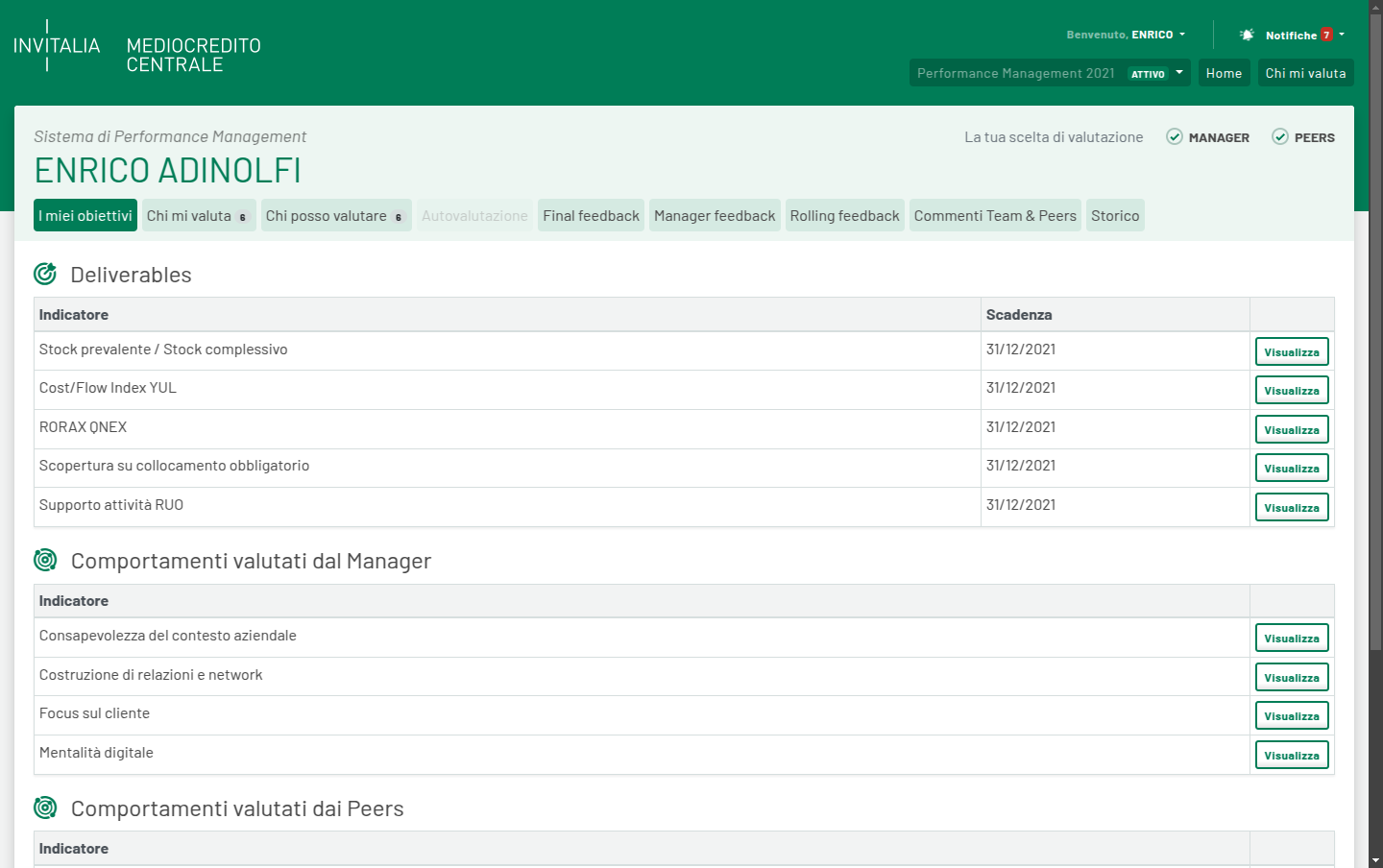Click the Costruzione di relazioni e network text

(x=151, y=675)
